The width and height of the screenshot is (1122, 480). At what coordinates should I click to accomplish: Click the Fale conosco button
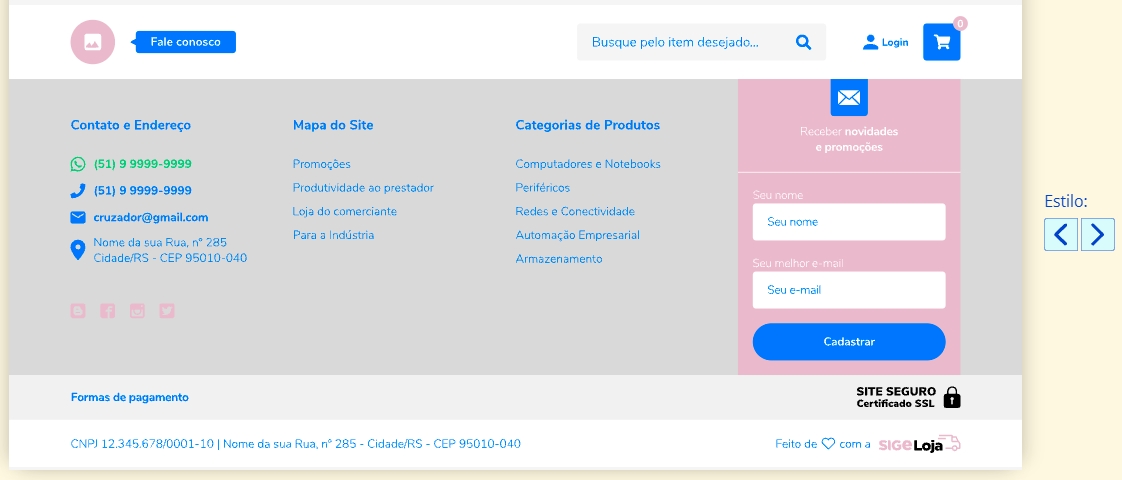tap(185, 42)
